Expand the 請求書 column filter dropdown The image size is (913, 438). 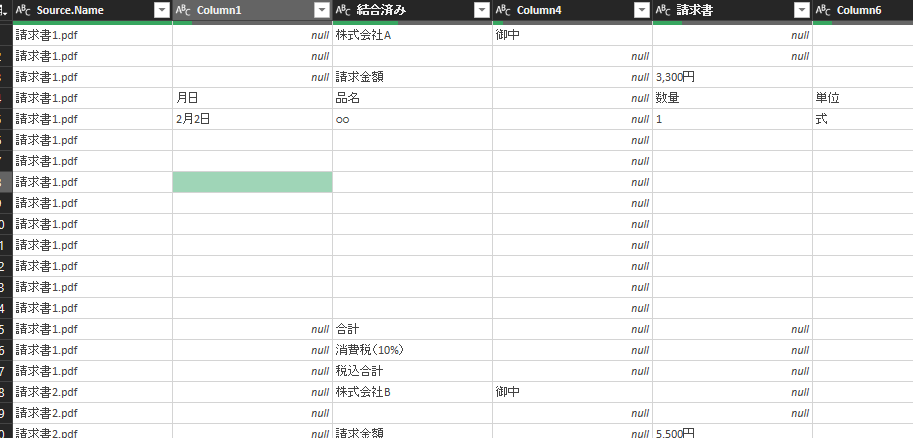[800, 10]
